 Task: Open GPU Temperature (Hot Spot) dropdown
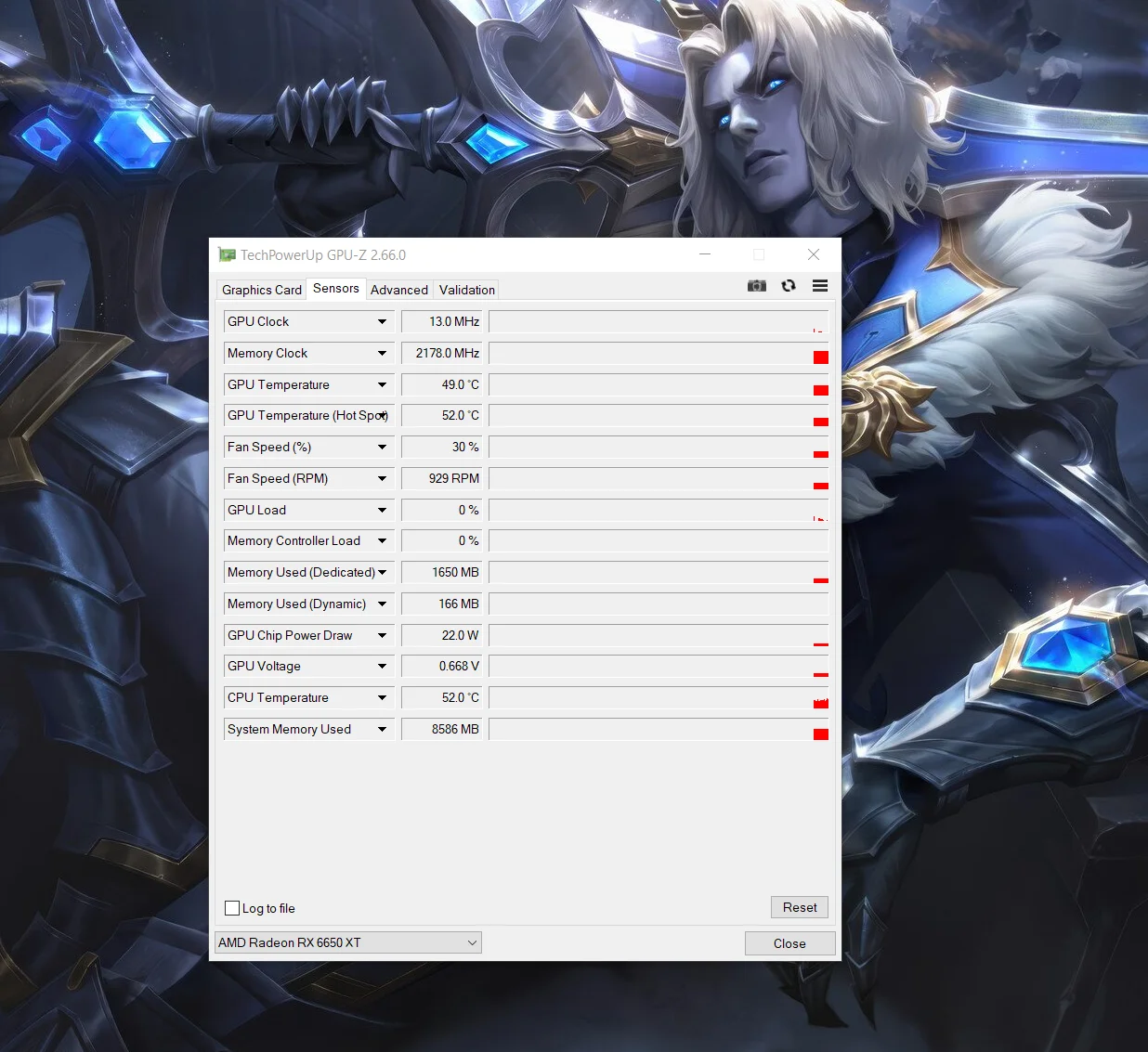click(x=382, y=415)
